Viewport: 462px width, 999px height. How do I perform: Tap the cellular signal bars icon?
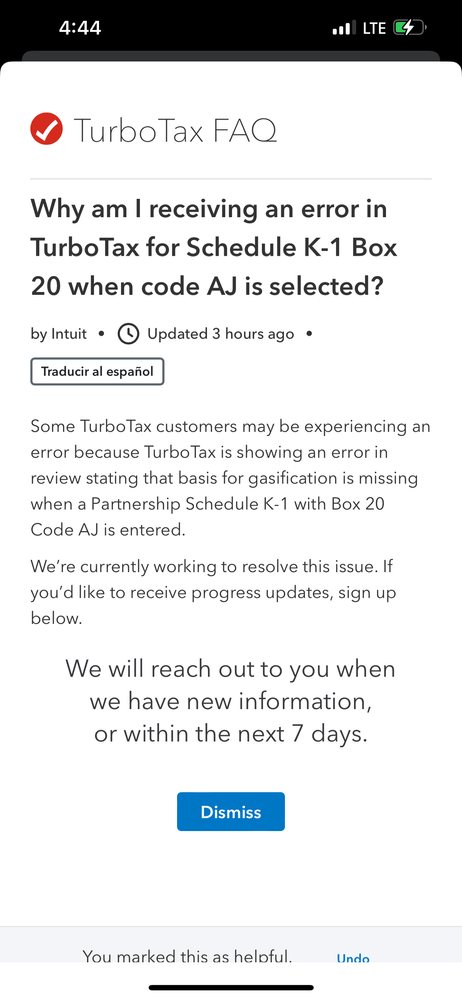click(345, 28)
